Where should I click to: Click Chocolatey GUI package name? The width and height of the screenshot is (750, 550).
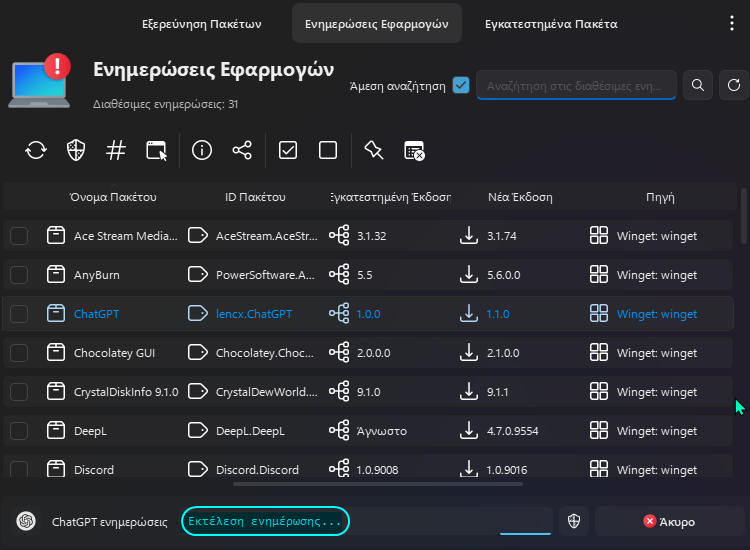[x=114, y=353]
